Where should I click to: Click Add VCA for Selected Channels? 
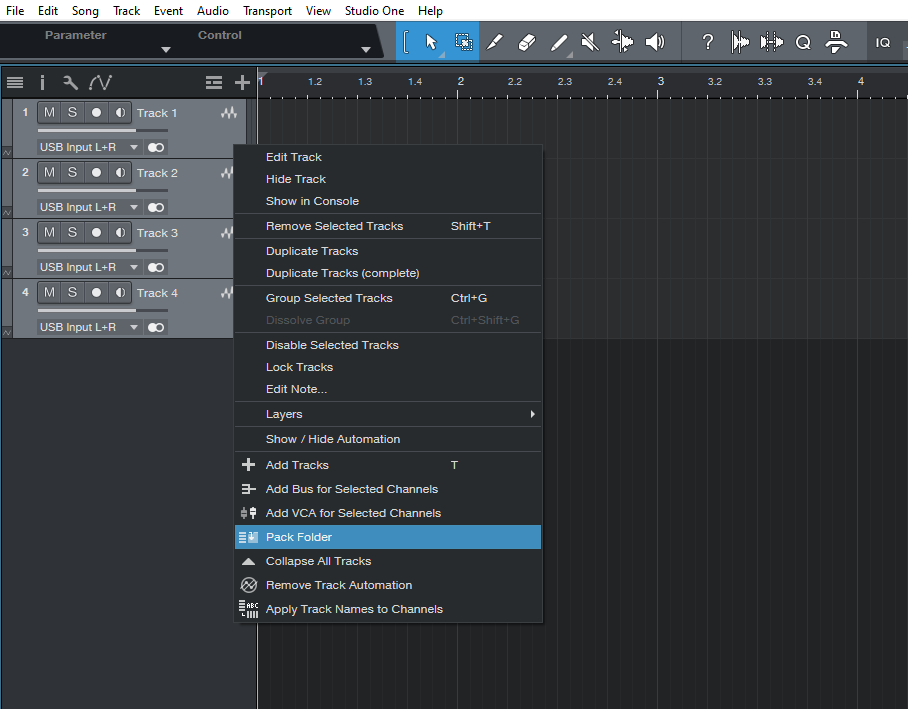click(x=388, y=513)
